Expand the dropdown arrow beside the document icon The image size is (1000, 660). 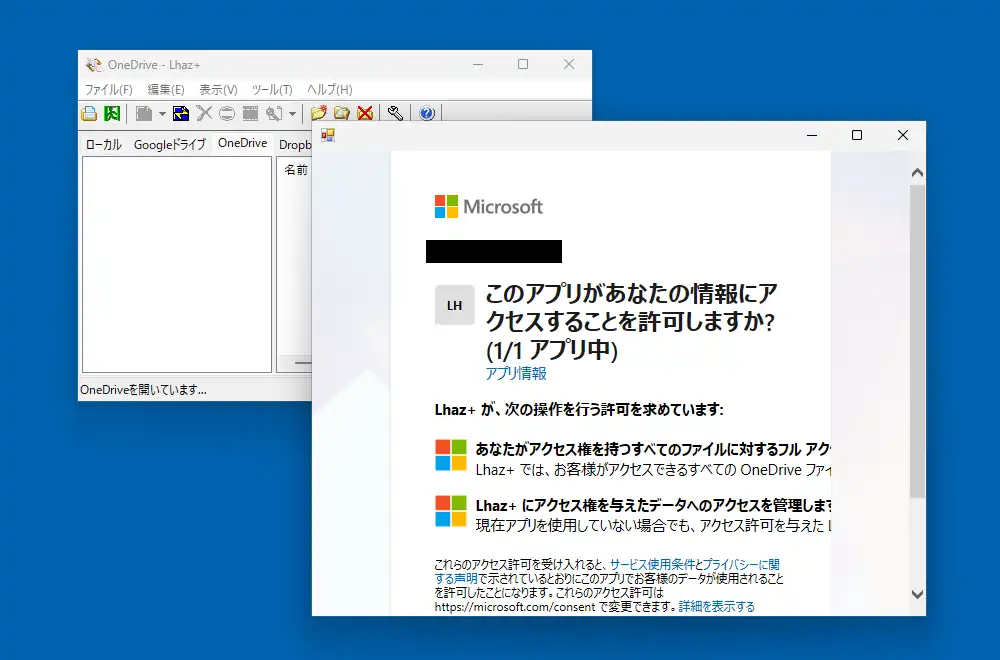[x=162, y=114]
